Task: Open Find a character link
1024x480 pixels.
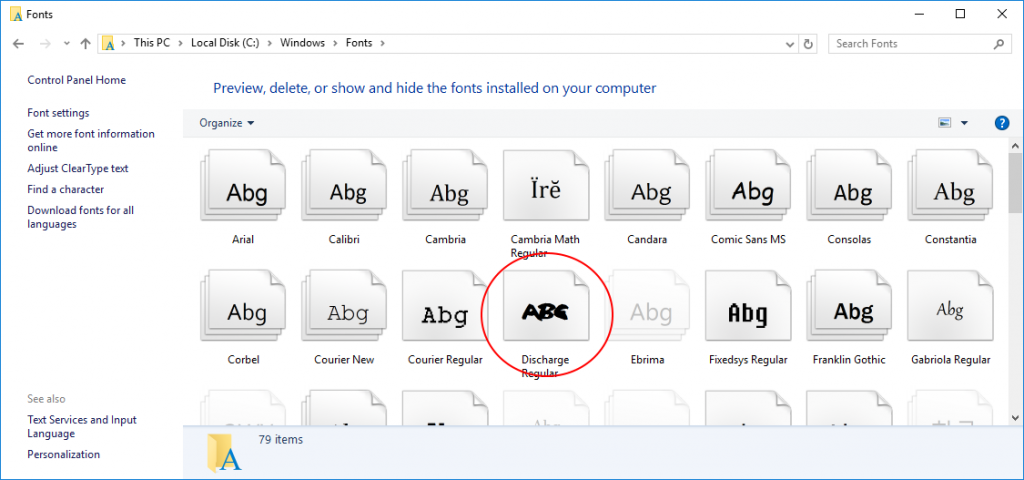Action: pos(65,189)
